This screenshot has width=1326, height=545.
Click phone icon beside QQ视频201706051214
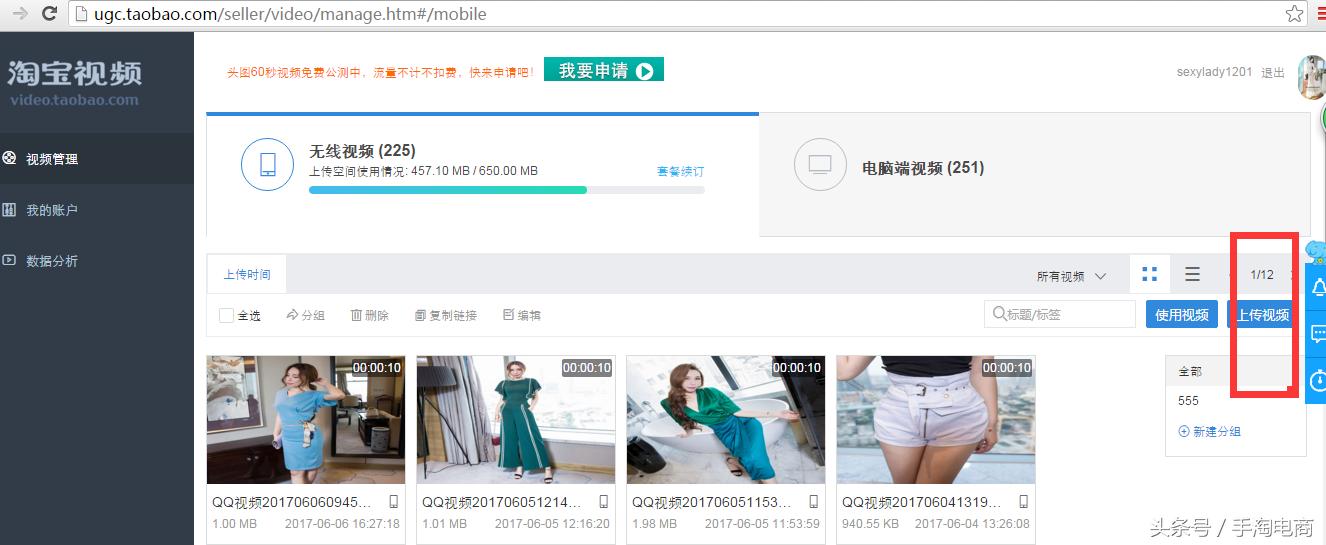click(x=603, y=502)
